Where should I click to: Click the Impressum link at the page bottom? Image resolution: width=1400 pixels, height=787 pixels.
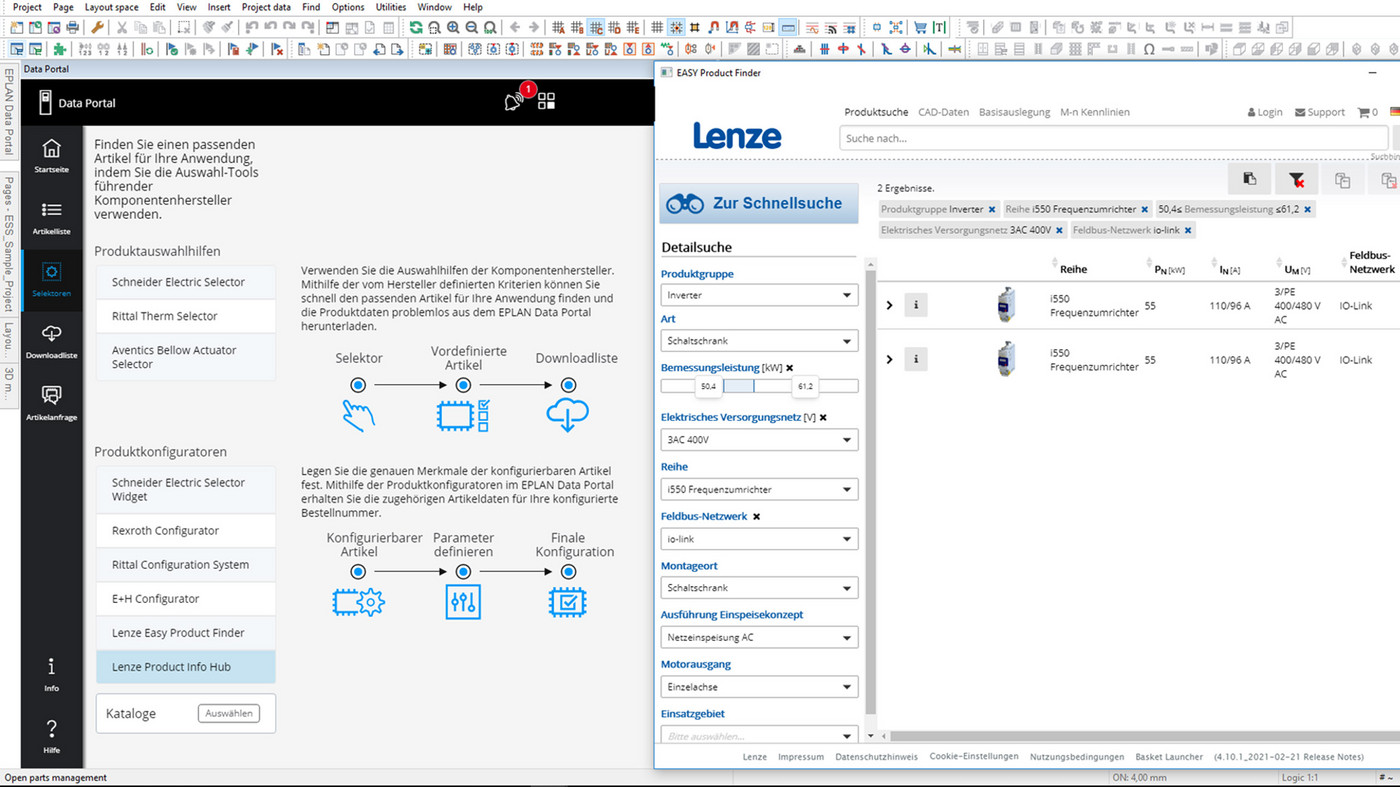(801, 756)
